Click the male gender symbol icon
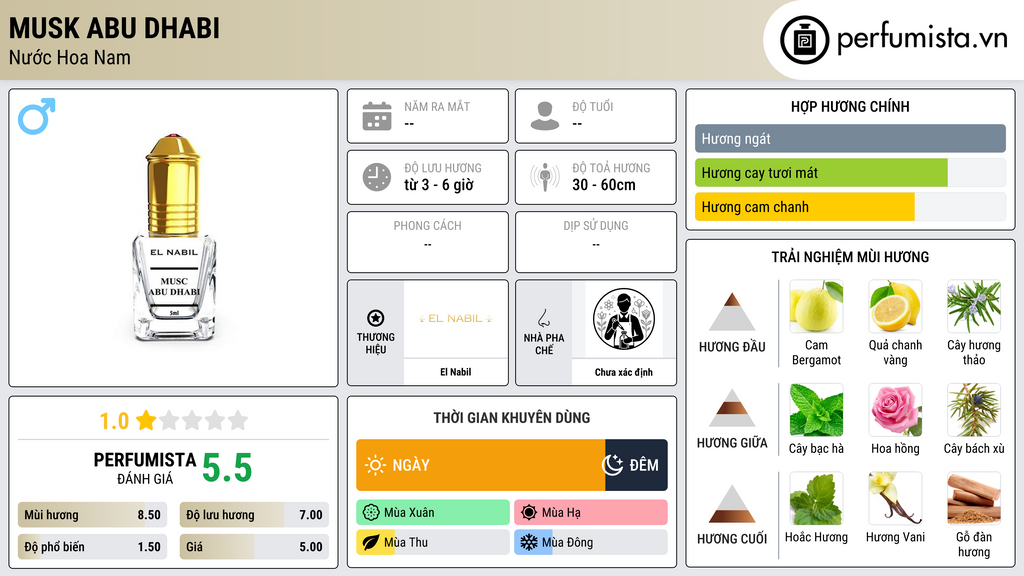This screenshot has height=576, width=1024. [37, 116]
